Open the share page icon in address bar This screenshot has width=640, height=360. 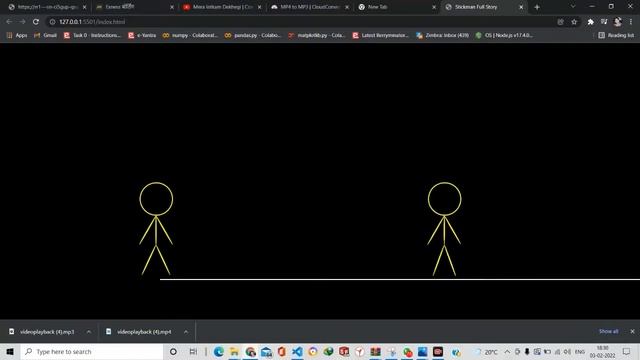tap(560, 22)
